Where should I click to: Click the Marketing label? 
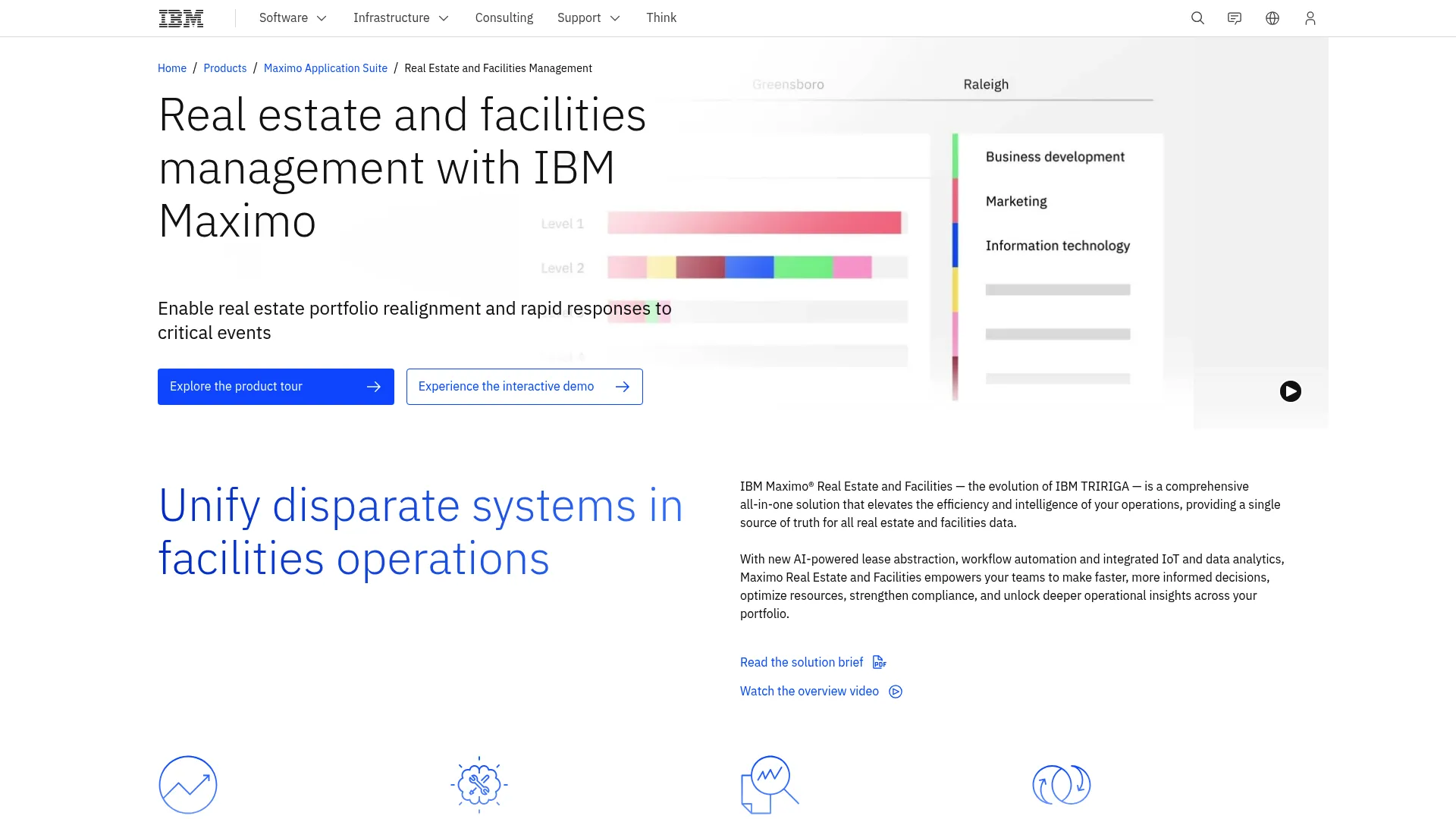[x=1016, y=201]
